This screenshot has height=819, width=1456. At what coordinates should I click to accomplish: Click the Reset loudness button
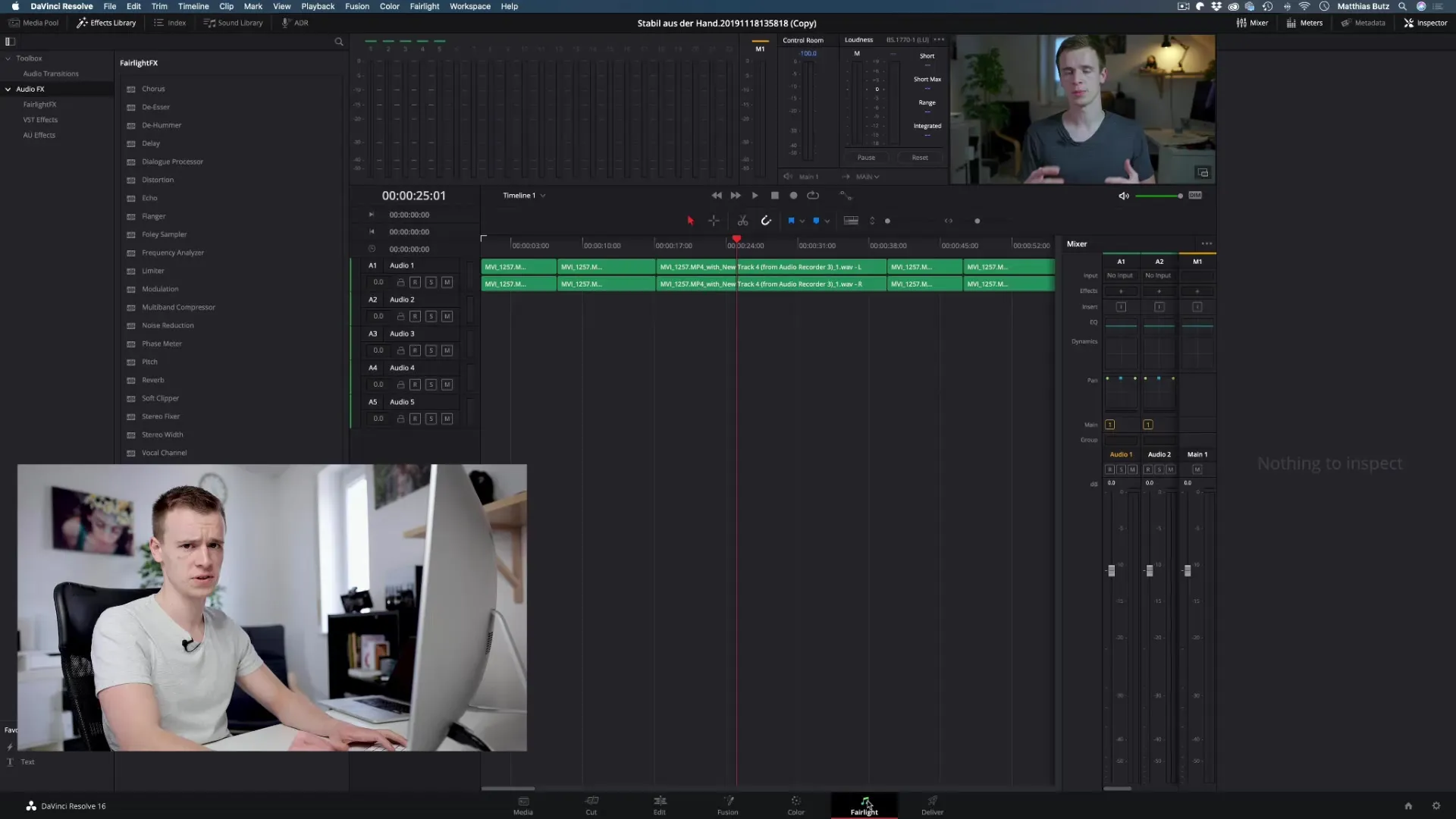[x=919, y=158]
